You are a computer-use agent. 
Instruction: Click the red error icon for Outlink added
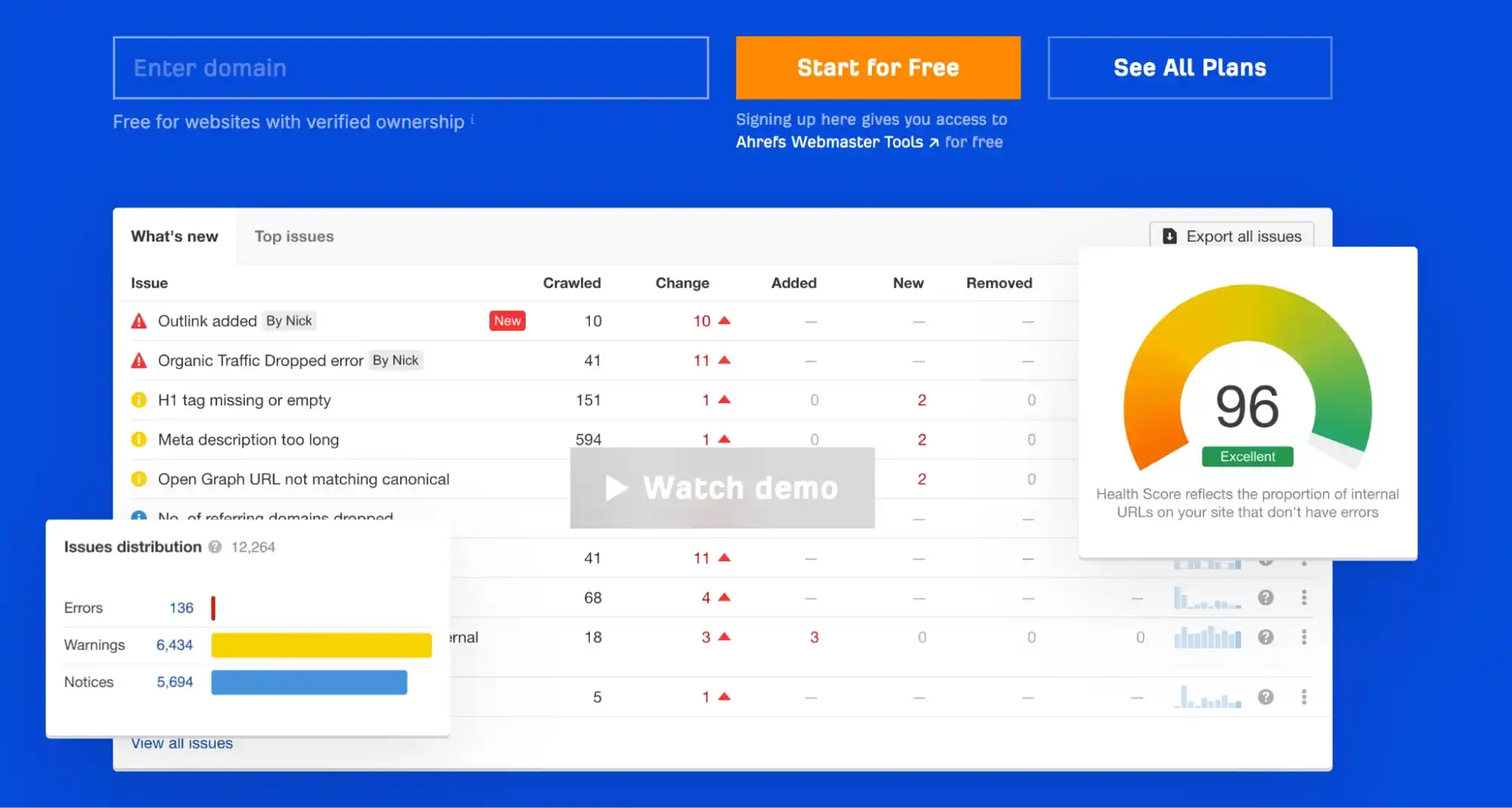click(x=139, y=321)
